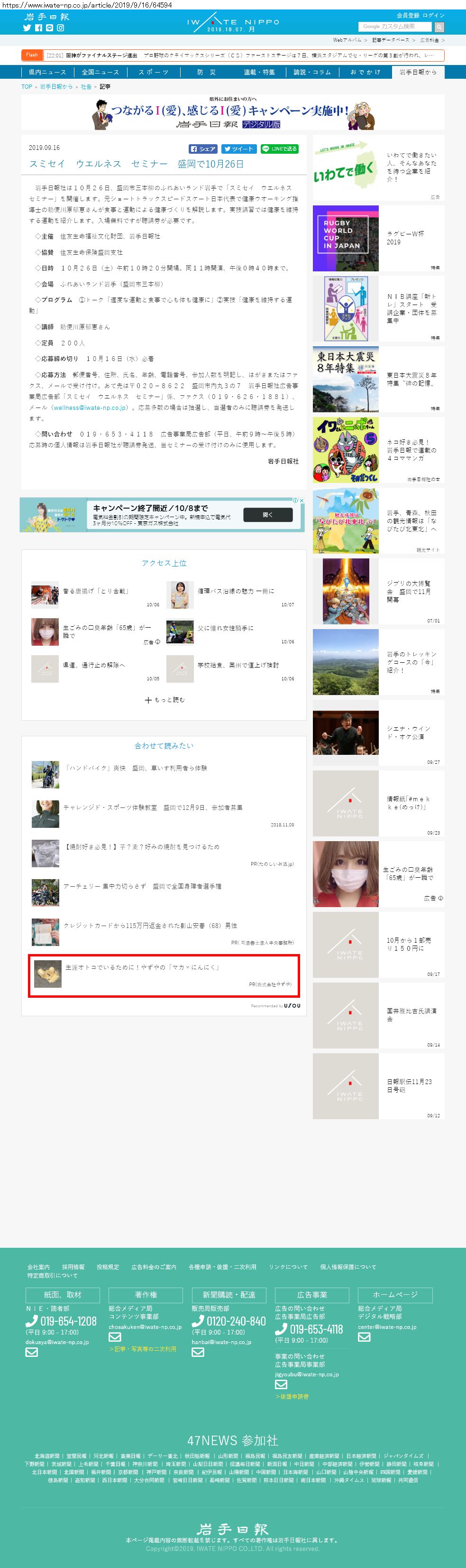Click mail icon under 紙面、取材 contact
466x1568 pixels.
[x=32, y=1352]
